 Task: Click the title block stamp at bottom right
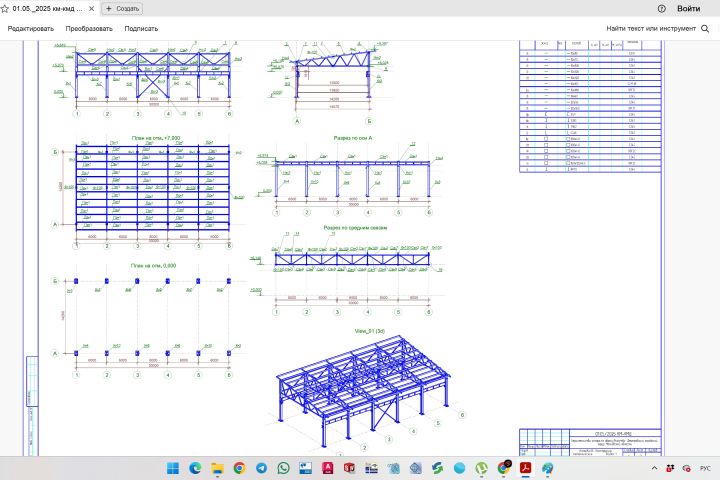[591, 442]
